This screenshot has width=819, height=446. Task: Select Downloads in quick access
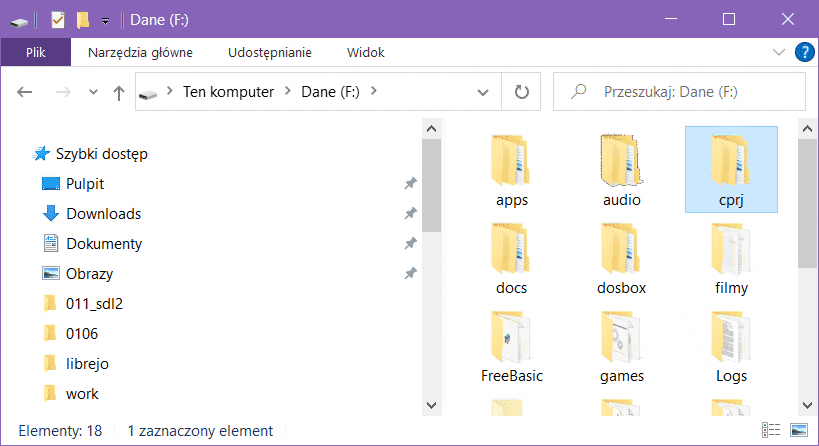103,214
